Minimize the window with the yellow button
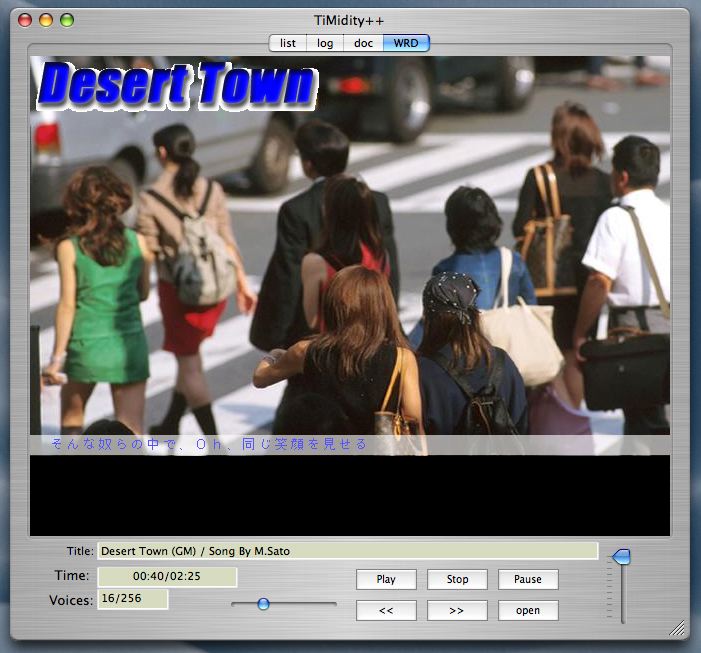This screenshot has width=701, height=653. point(46,20)
